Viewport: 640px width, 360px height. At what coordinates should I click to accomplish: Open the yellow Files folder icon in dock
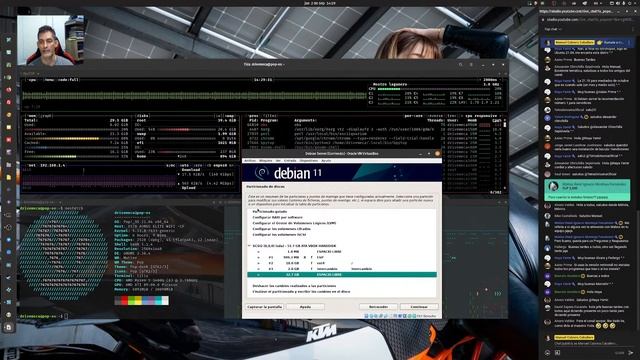coord(9,178)
